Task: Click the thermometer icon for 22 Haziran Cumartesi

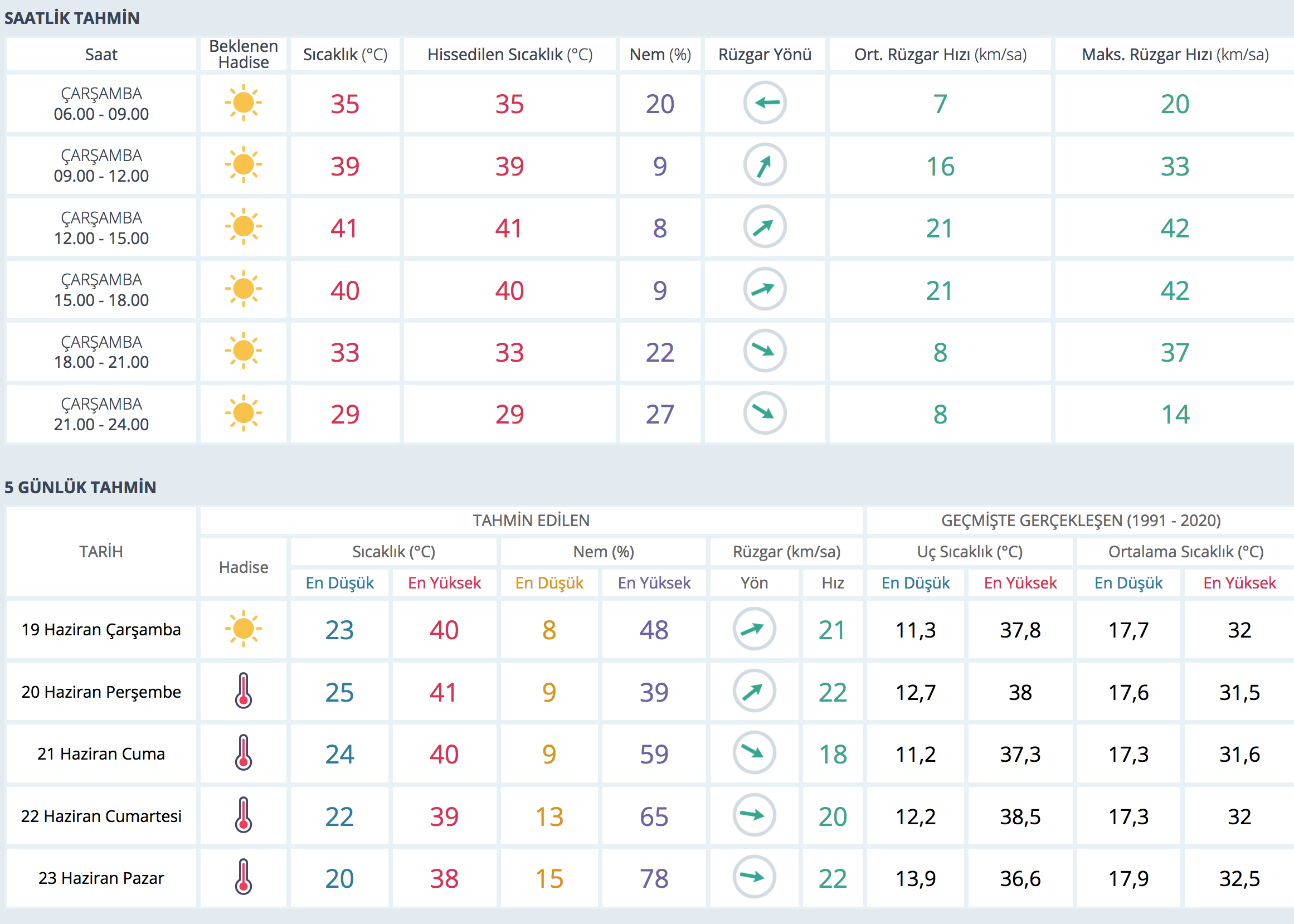Action: [x=244, y=815]
